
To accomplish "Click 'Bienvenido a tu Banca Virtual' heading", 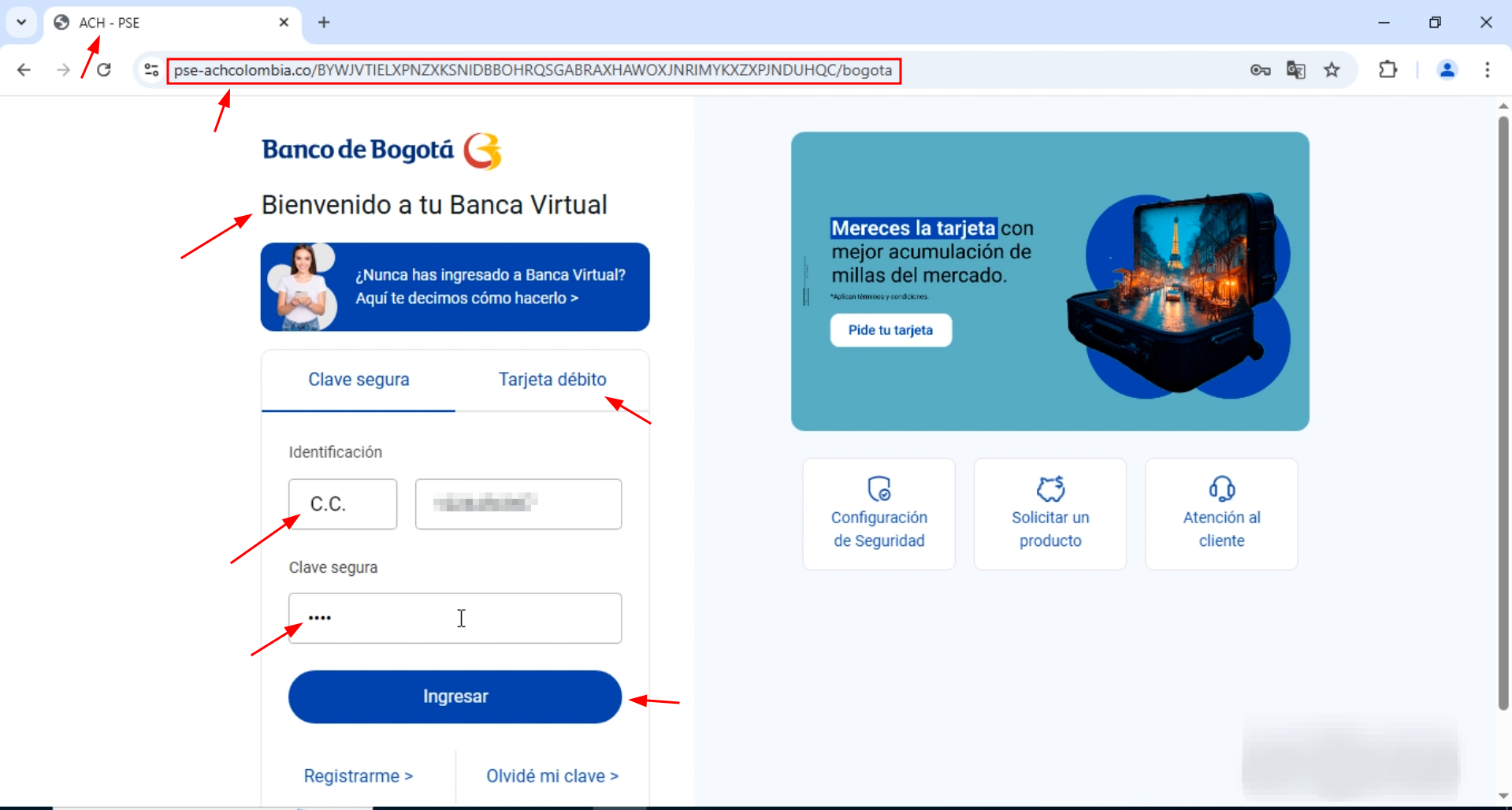I will pyautogui.click(x=434, y=205).
